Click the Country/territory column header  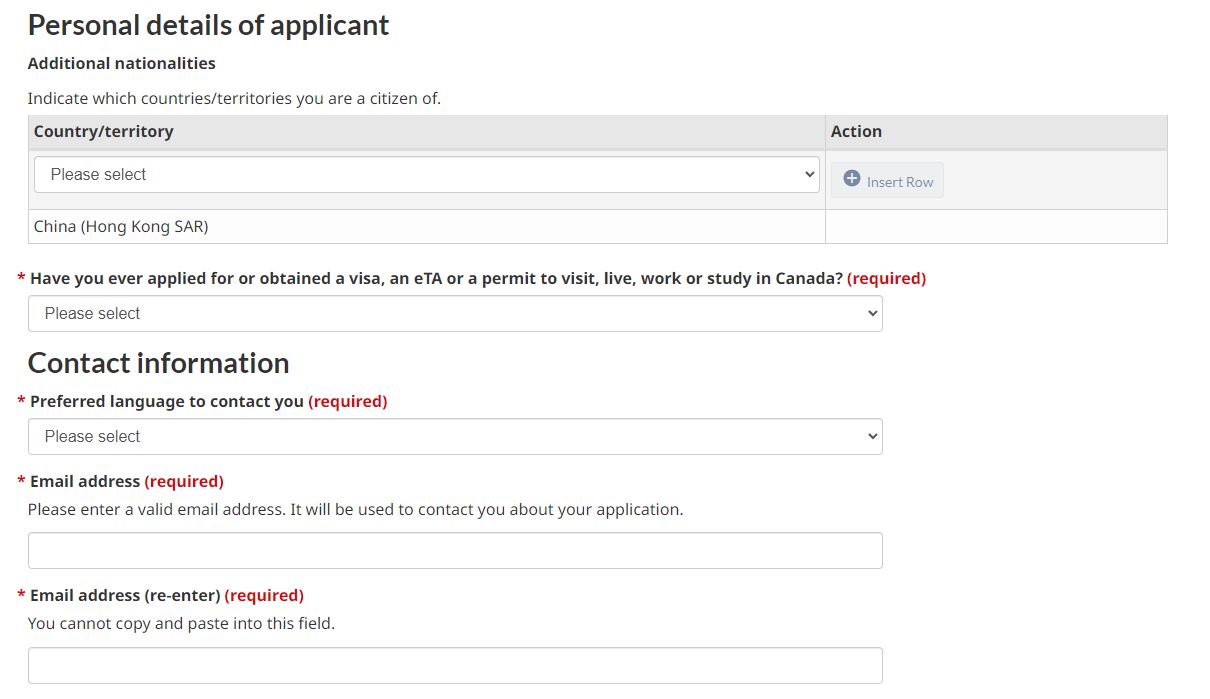click(x=104, y=131)
